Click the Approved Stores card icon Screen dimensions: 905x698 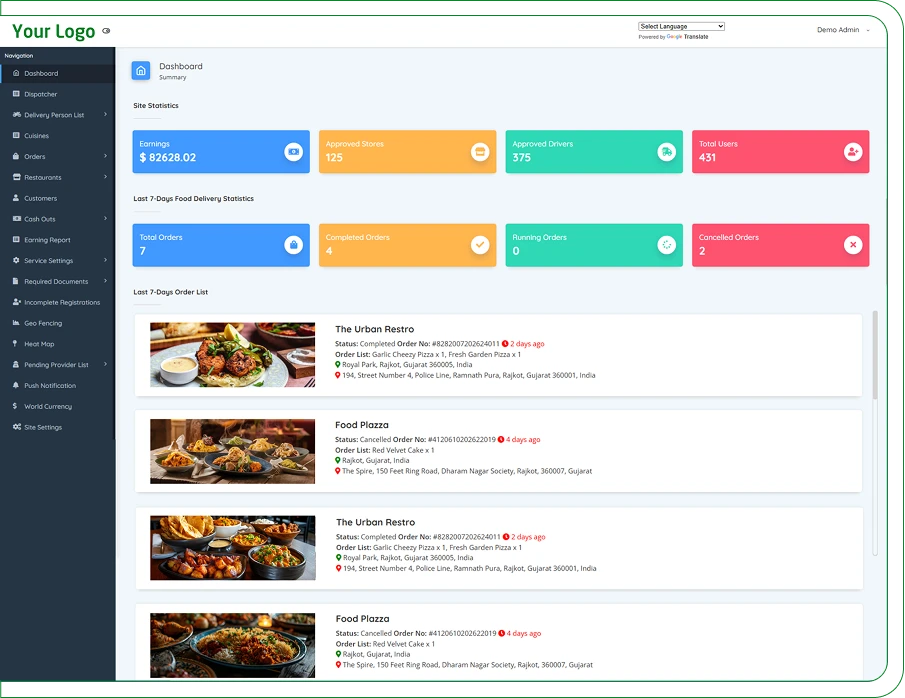(x=480, y=152)
